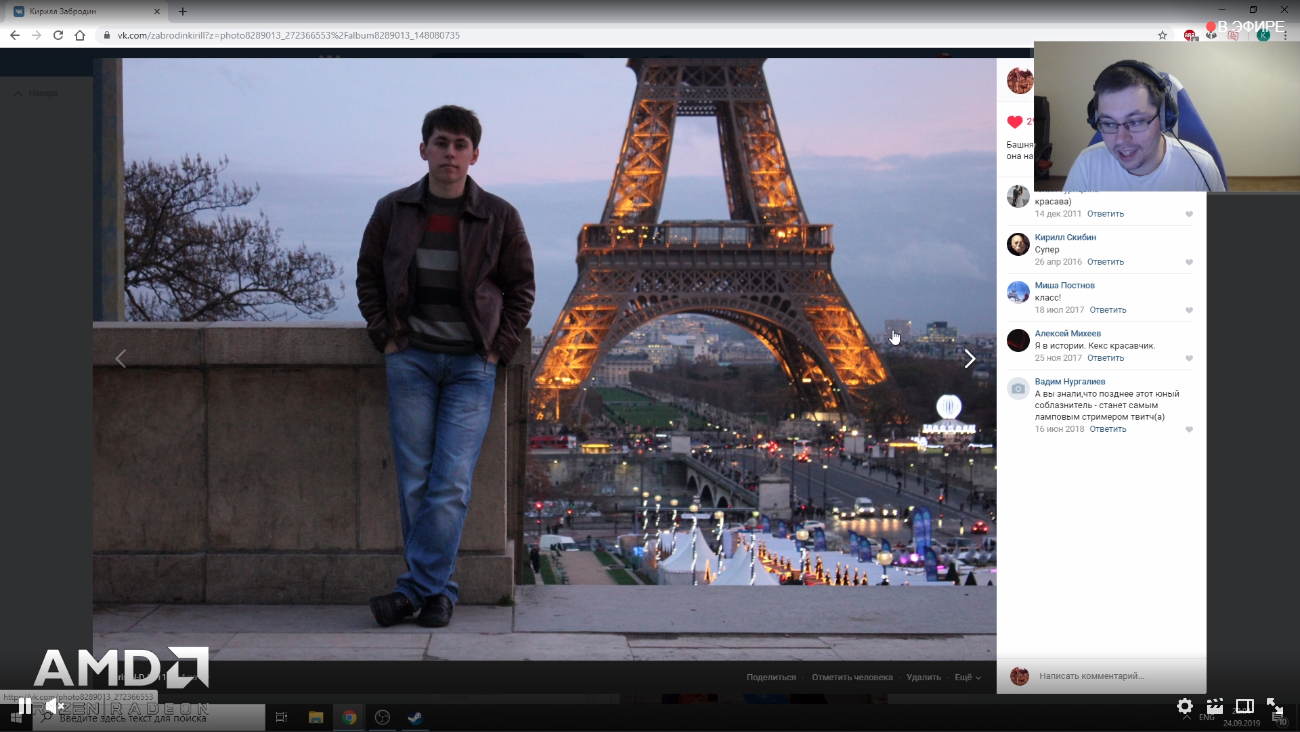Open Кирилл Скибин's profile avatar

[x=1018, y=244]
